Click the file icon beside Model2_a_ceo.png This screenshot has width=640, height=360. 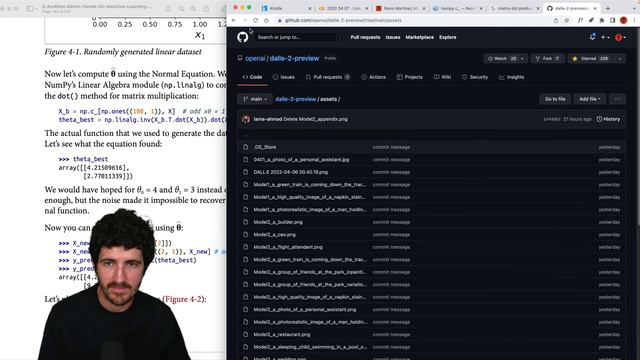click(x=245, y=235)
